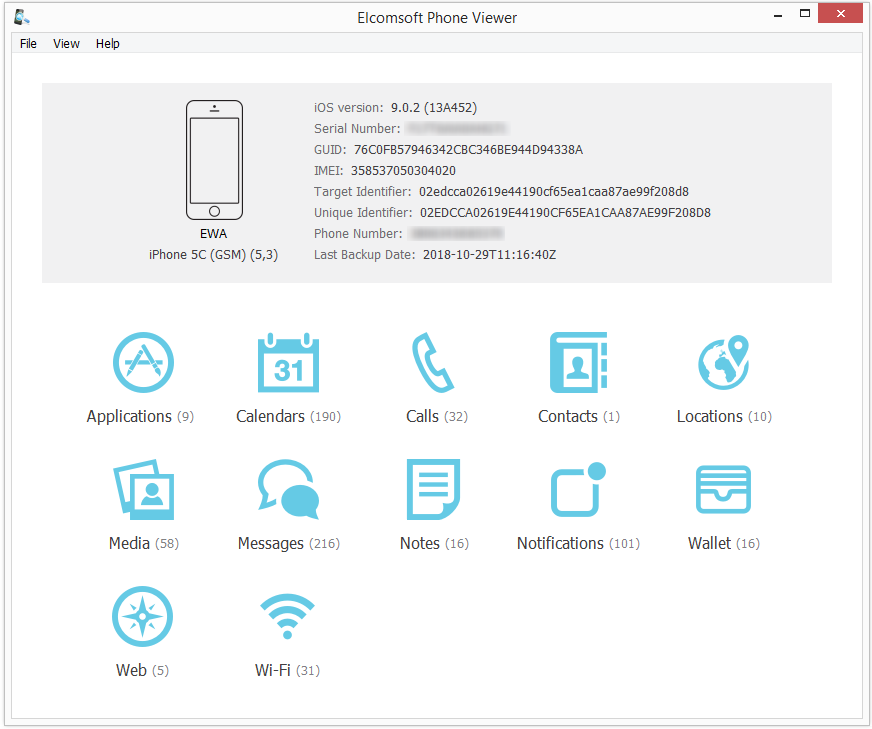The image size is (872, 729).
Task: Open the Calls phone handset icon
Action: click(x=433, y=363)
